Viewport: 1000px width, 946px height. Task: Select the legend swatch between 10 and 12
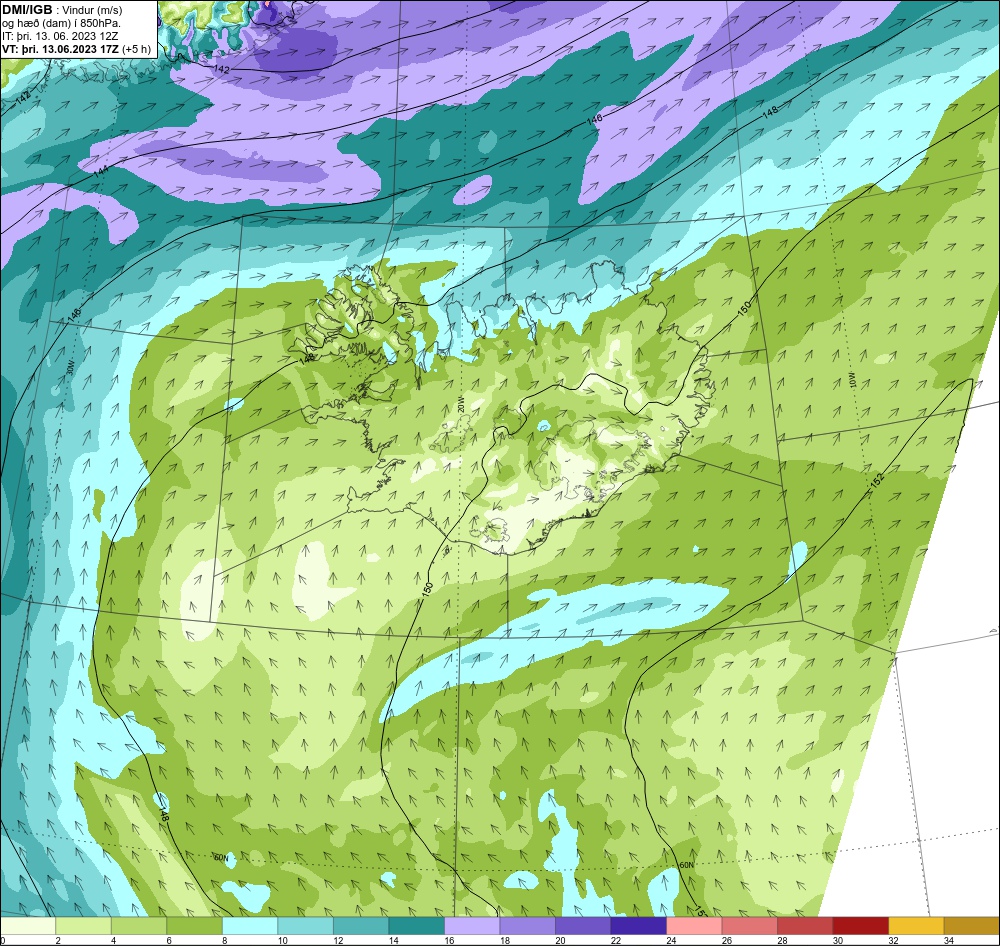point(305,925)
